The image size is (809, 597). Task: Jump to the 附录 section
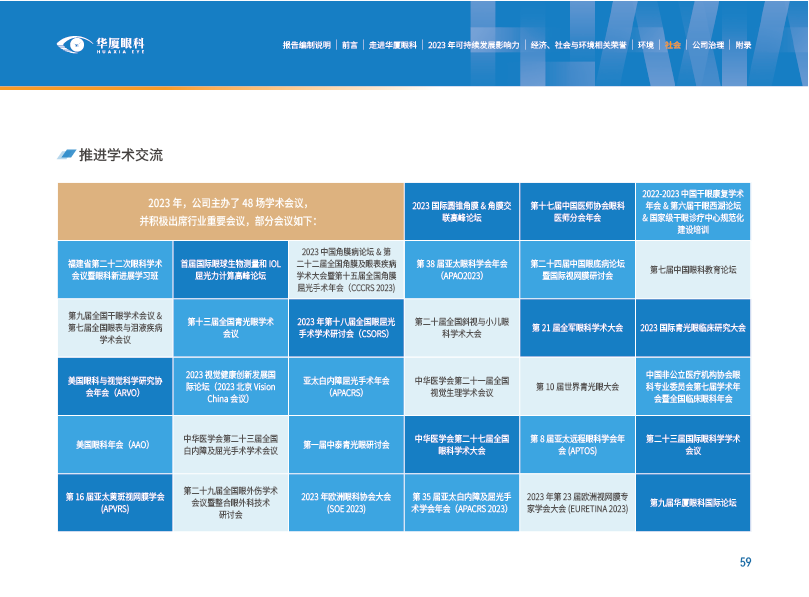(x=743, y=45)
